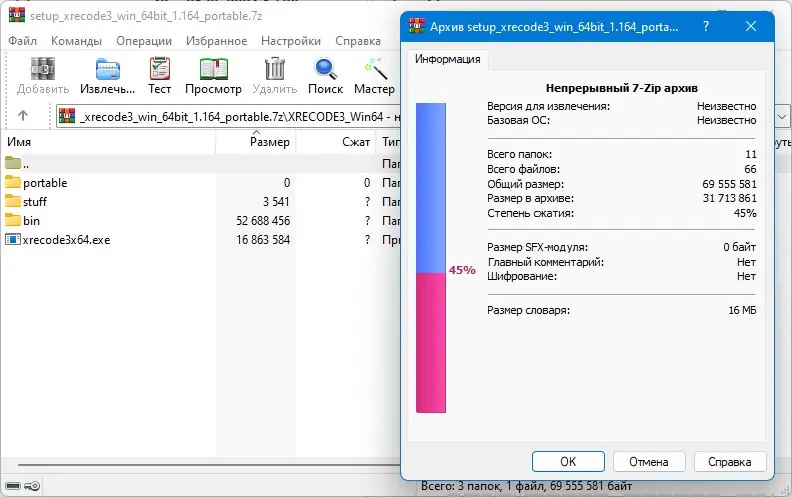Click the compression ratio bar graph
The image size is (792, 497).
[431, 258]
